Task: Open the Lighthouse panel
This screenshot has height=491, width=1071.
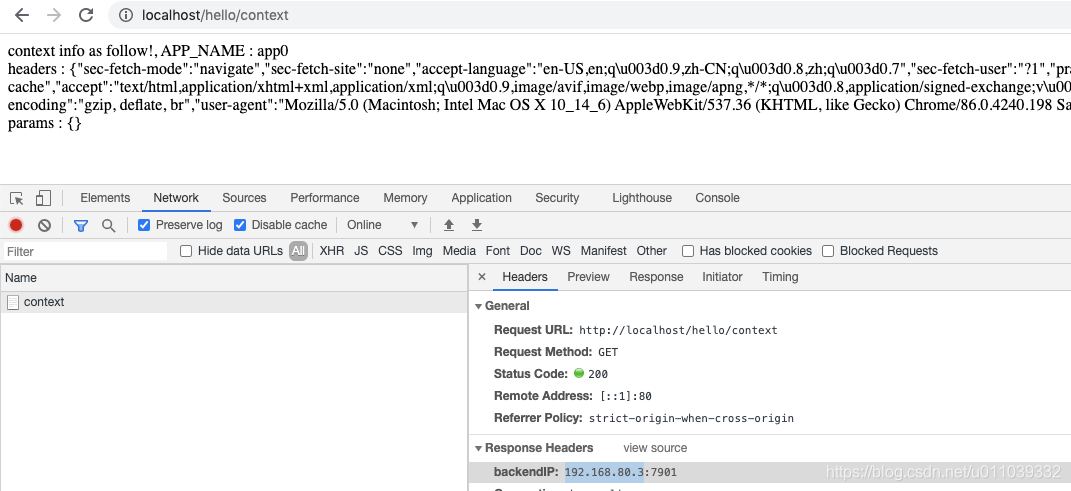Action: point(641,198)
